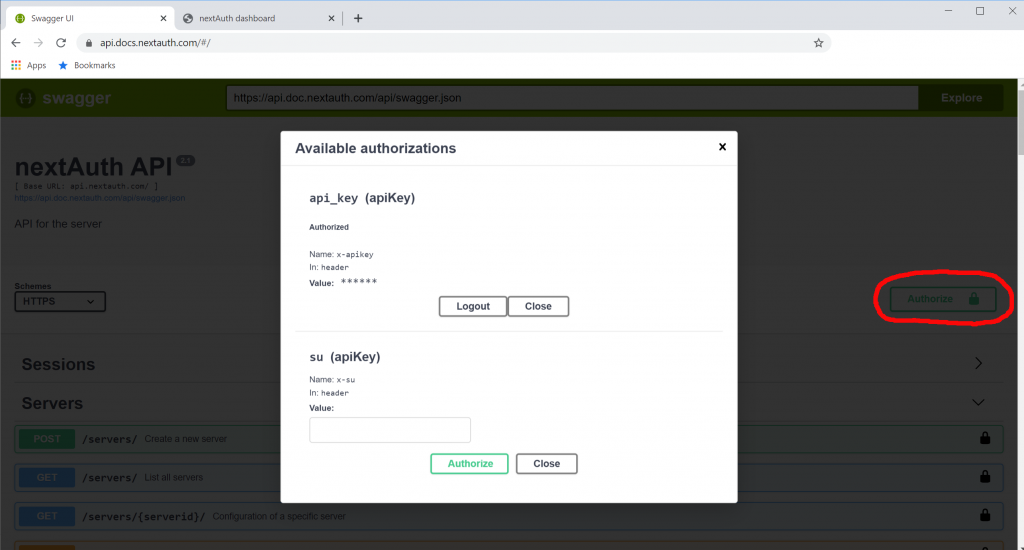
Task: Click lock icon on GET List all servers row
Action: (x=985, y=477)
